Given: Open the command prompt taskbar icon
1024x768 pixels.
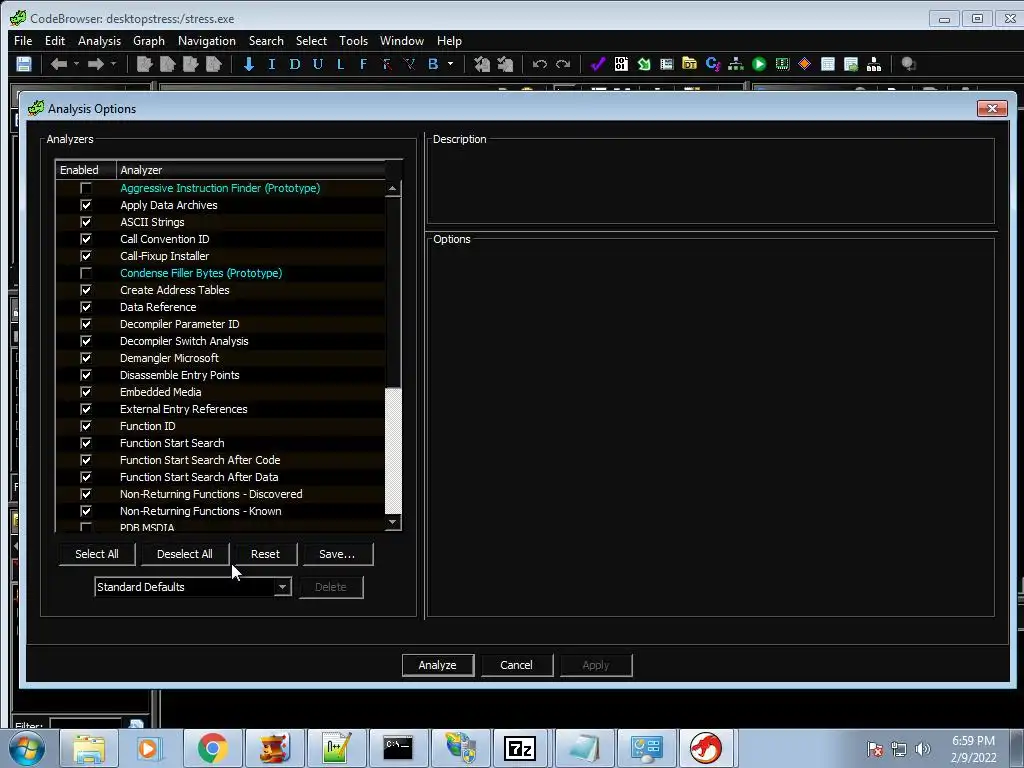Looking at the screenshot, I should [398, 748].
